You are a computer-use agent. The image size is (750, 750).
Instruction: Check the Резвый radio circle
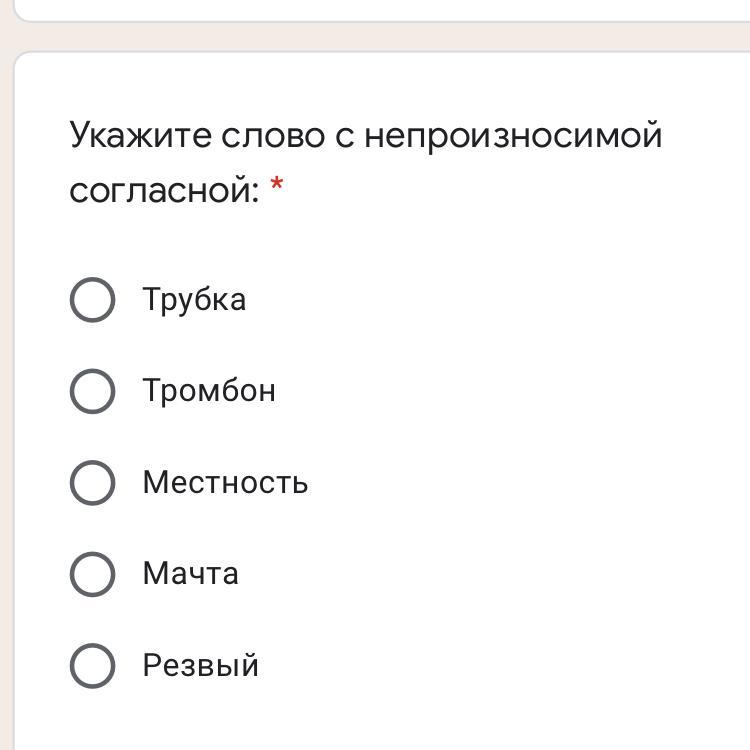tap(92, 665)
